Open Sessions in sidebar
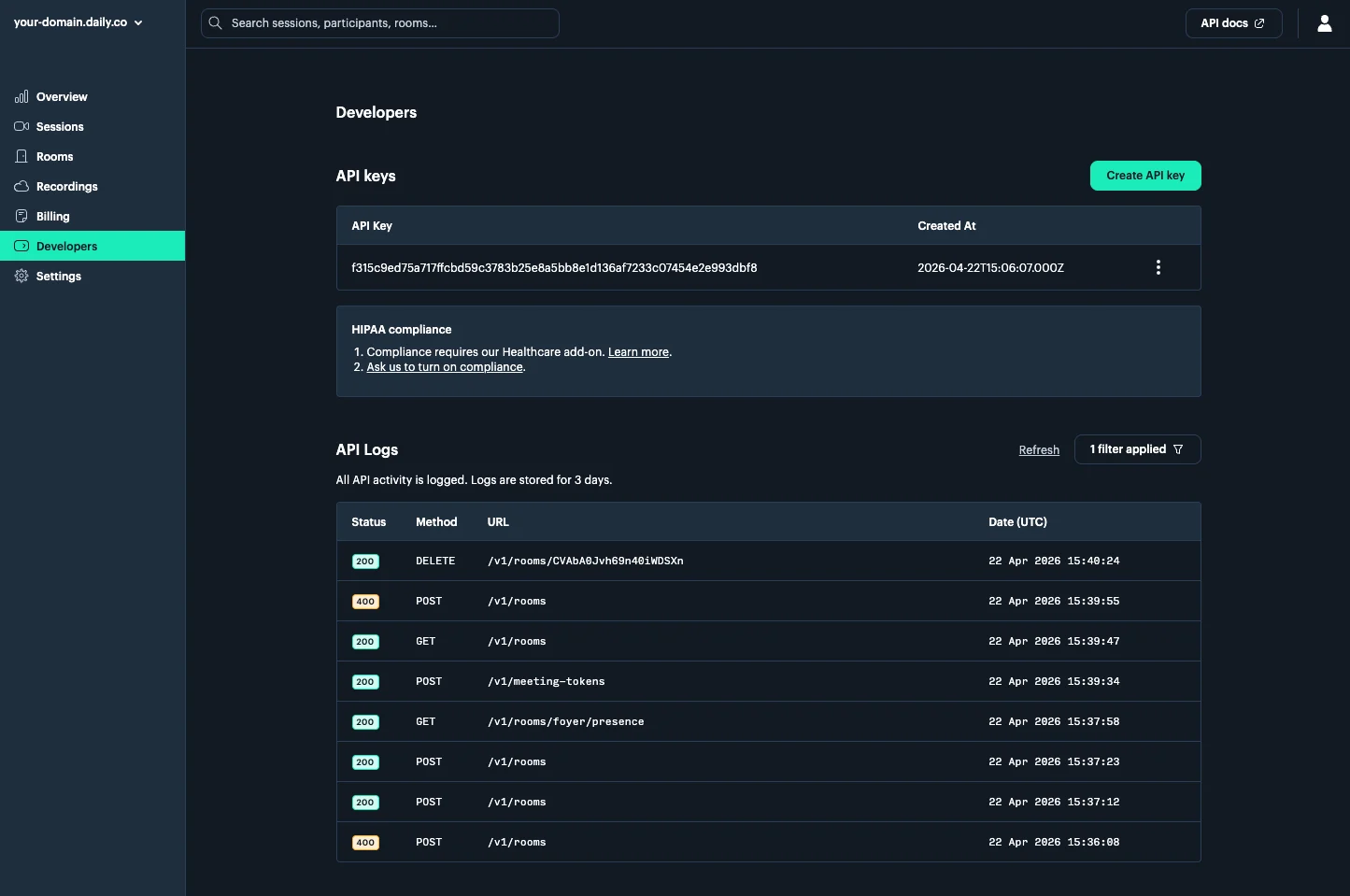1350x896 pixels. coord(92,127)
